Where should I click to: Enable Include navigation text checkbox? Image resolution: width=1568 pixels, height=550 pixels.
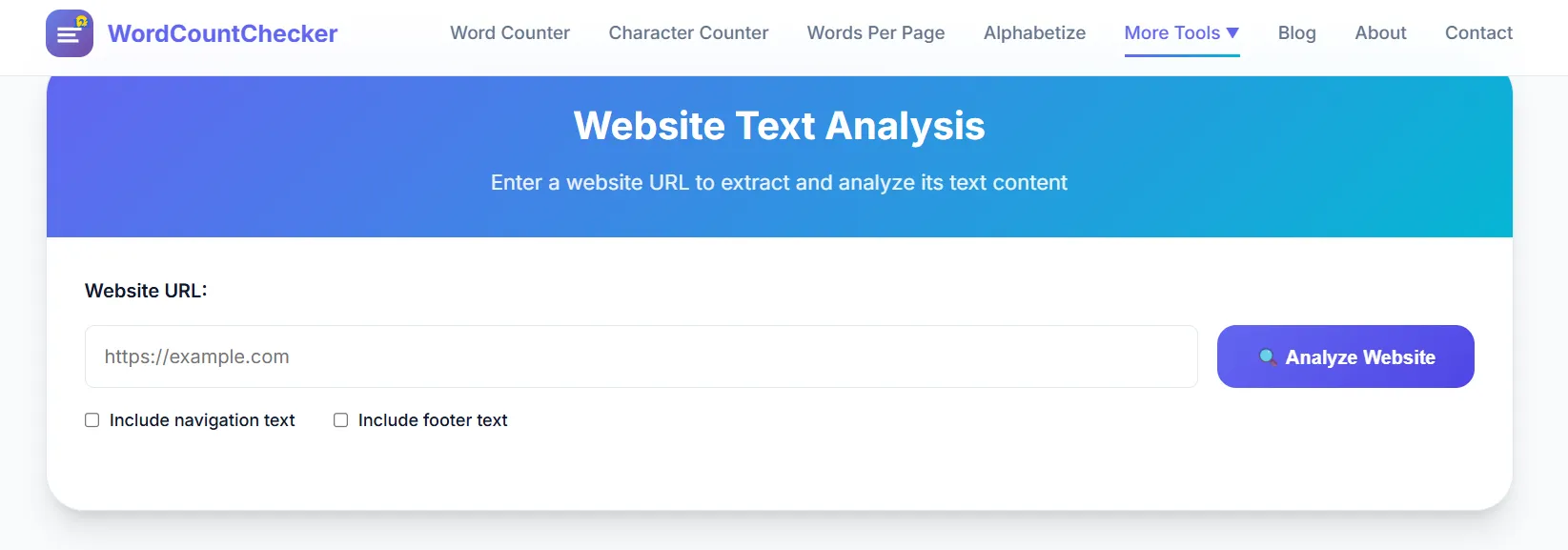[x=92, y=420]
